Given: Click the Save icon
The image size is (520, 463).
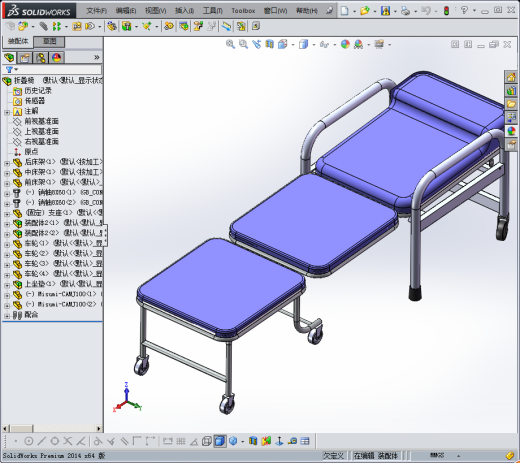Looking at the screenshot, I should [x=385, y=11].
